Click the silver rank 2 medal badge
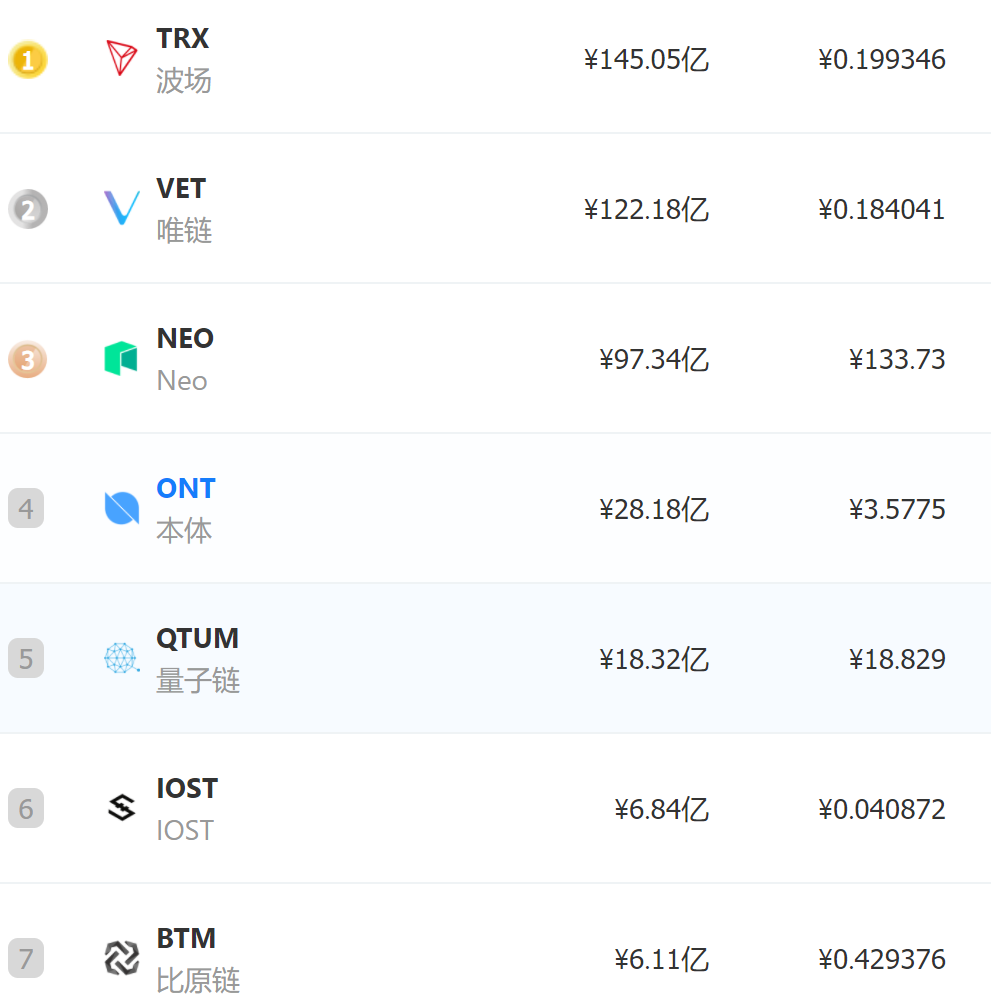Screen dimensions: 991x1001 pyautogui.click(x=27, y=209)
